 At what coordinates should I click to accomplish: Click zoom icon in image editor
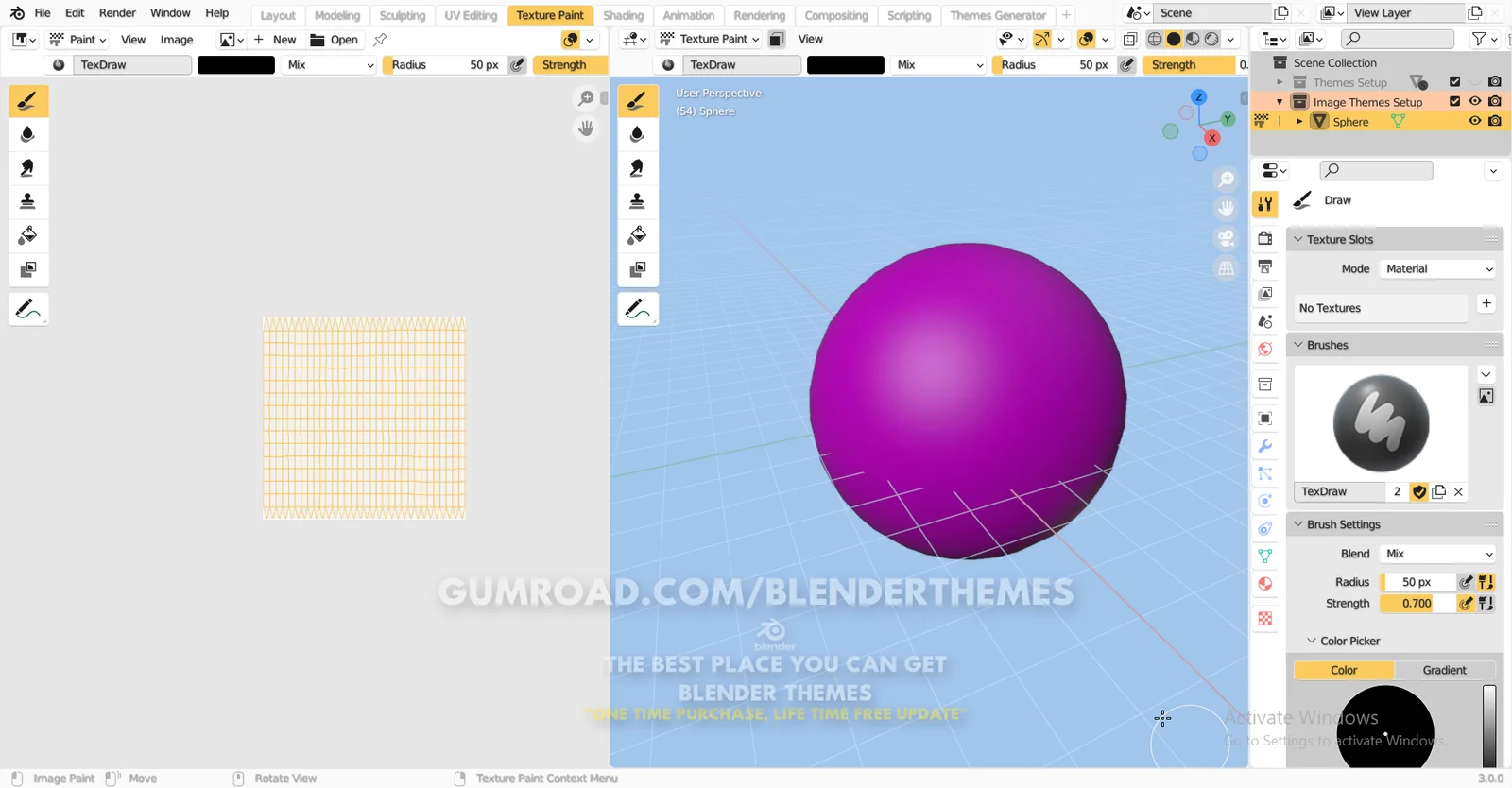pos(586,98)
